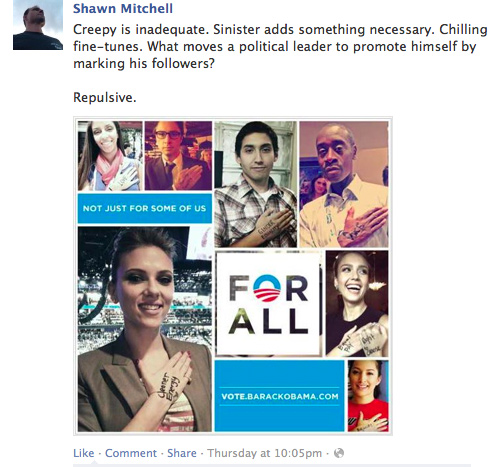This screenshot has width=496, height=467.
Task: Click the Comment link
Action: tap(131, 453)
